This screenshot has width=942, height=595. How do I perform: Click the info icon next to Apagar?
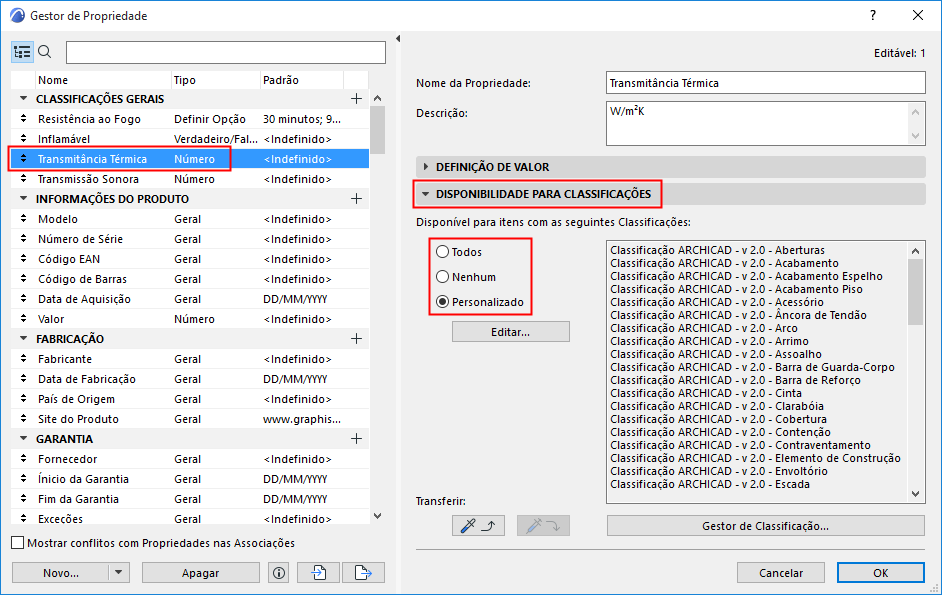(x=279, y=573)
